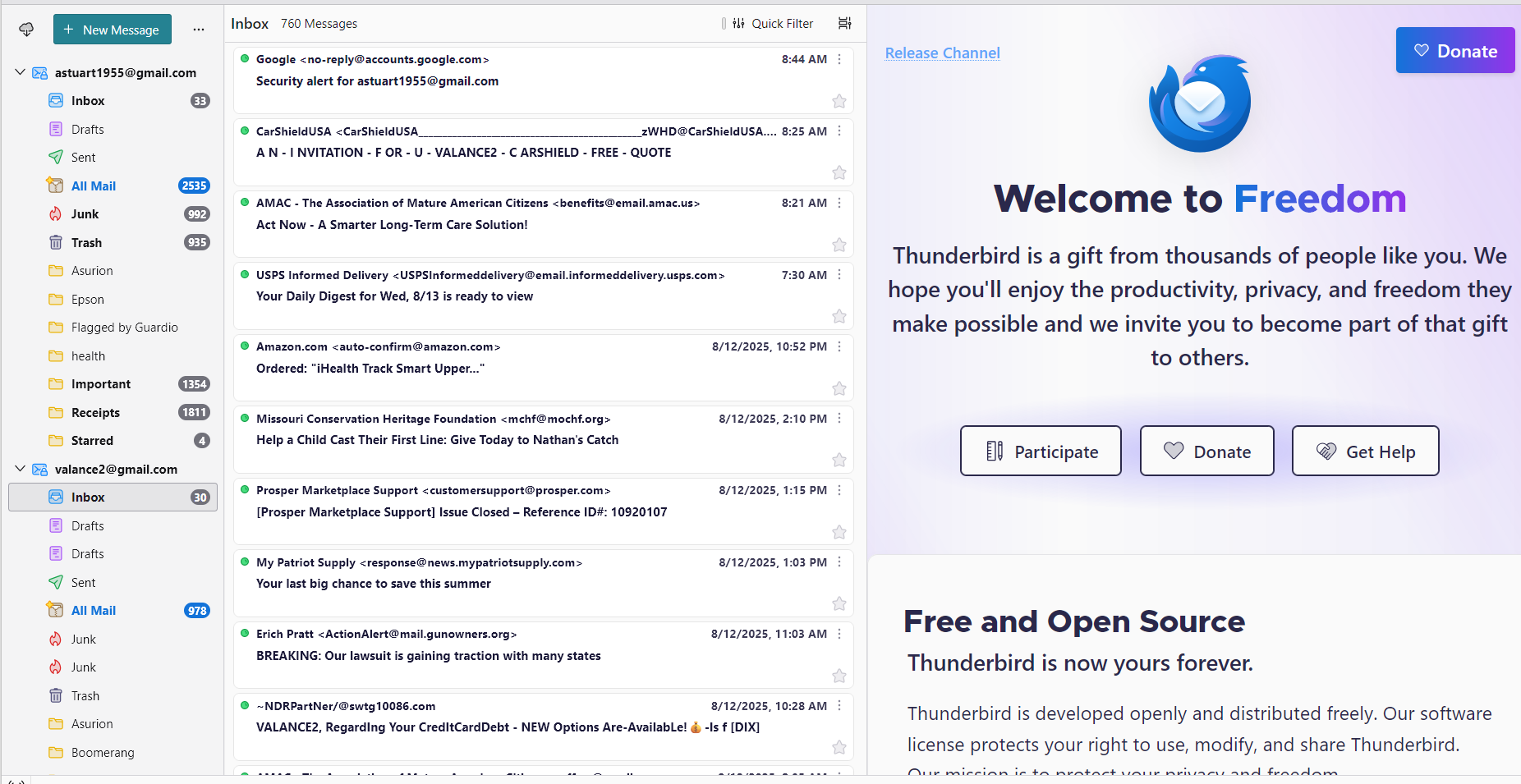The height and width of the screenshot is (784, 1521).
Task: Star the My Patriot Supply message
Action: (839, 604)
